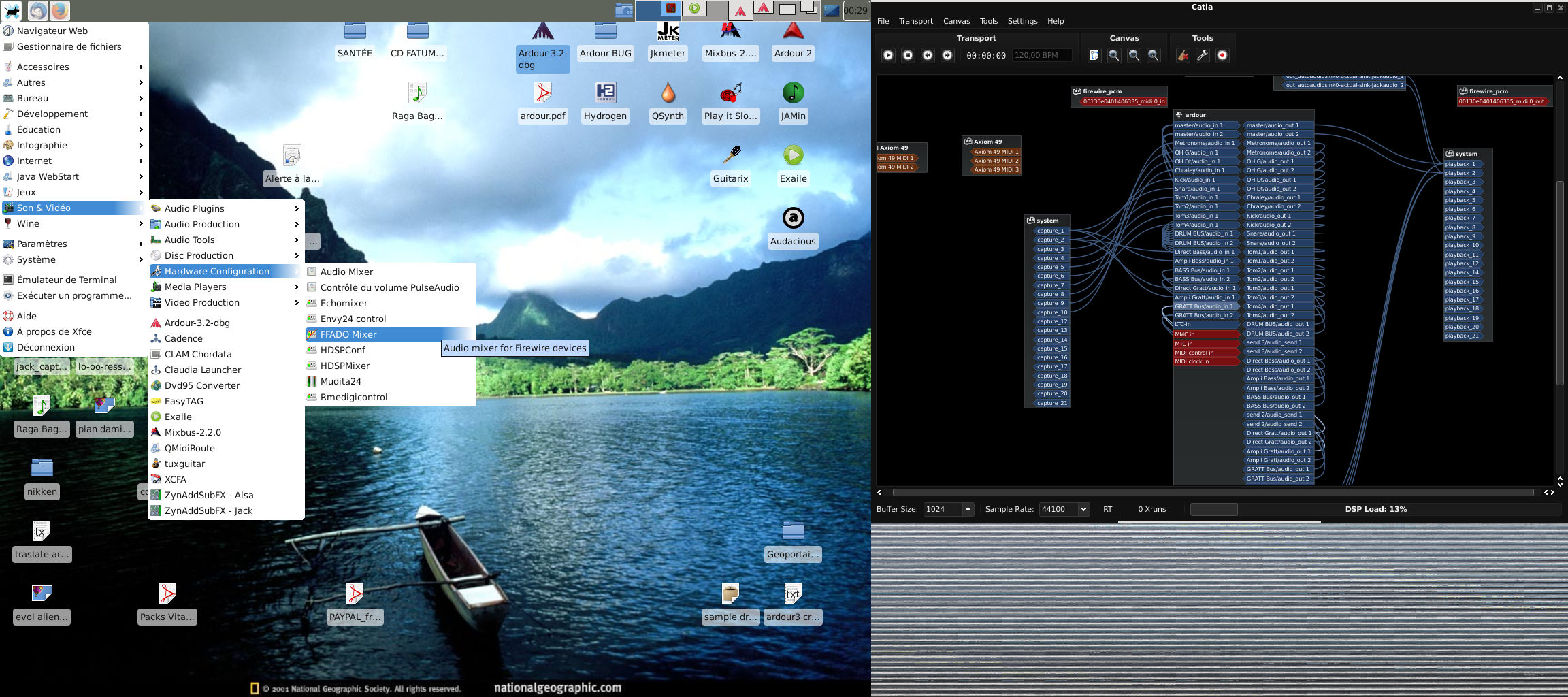Reset Catia canvas zoom to 100%

pos(1154,55)
